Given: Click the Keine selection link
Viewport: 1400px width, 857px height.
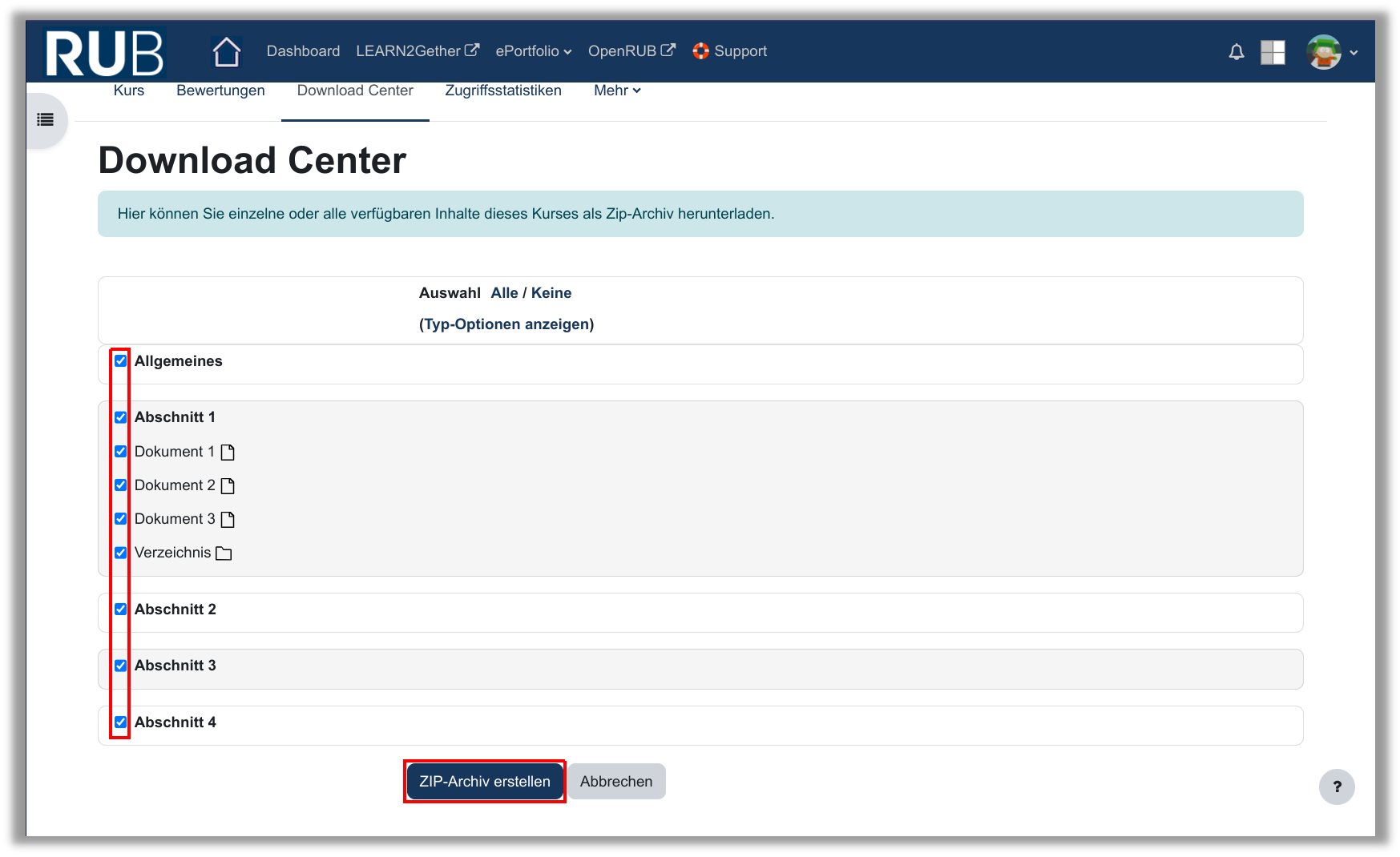Looking at the screenshot, I should pos(551,293).
